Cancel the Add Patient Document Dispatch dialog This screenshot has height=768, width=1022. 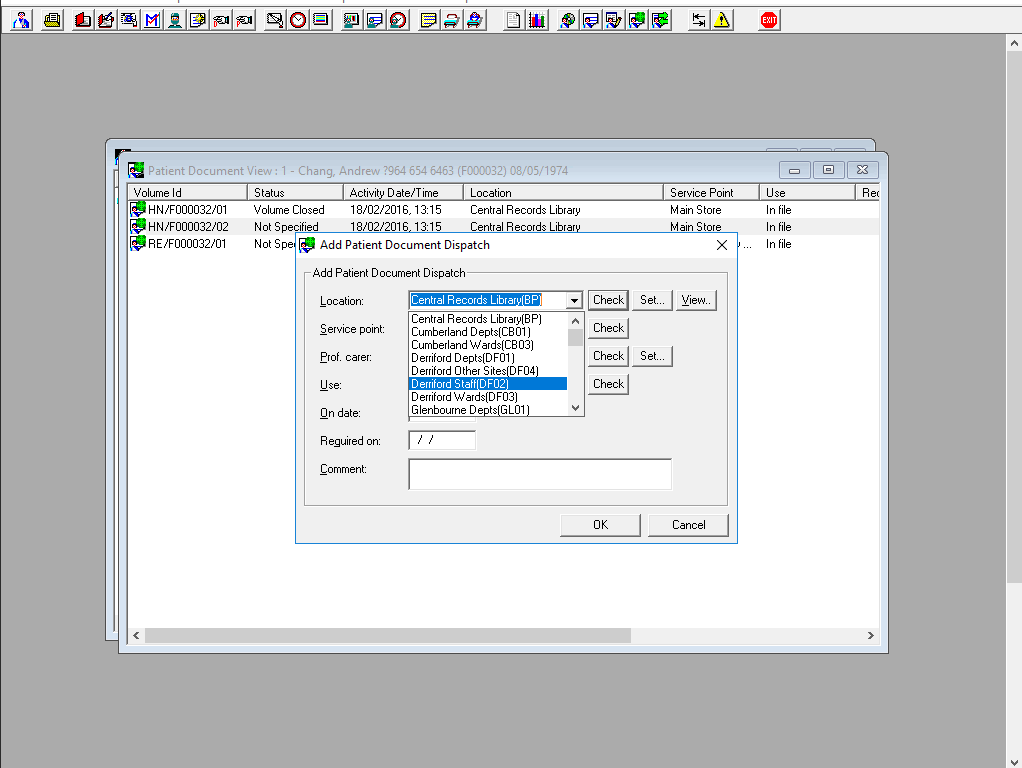[x=688, y=525]
